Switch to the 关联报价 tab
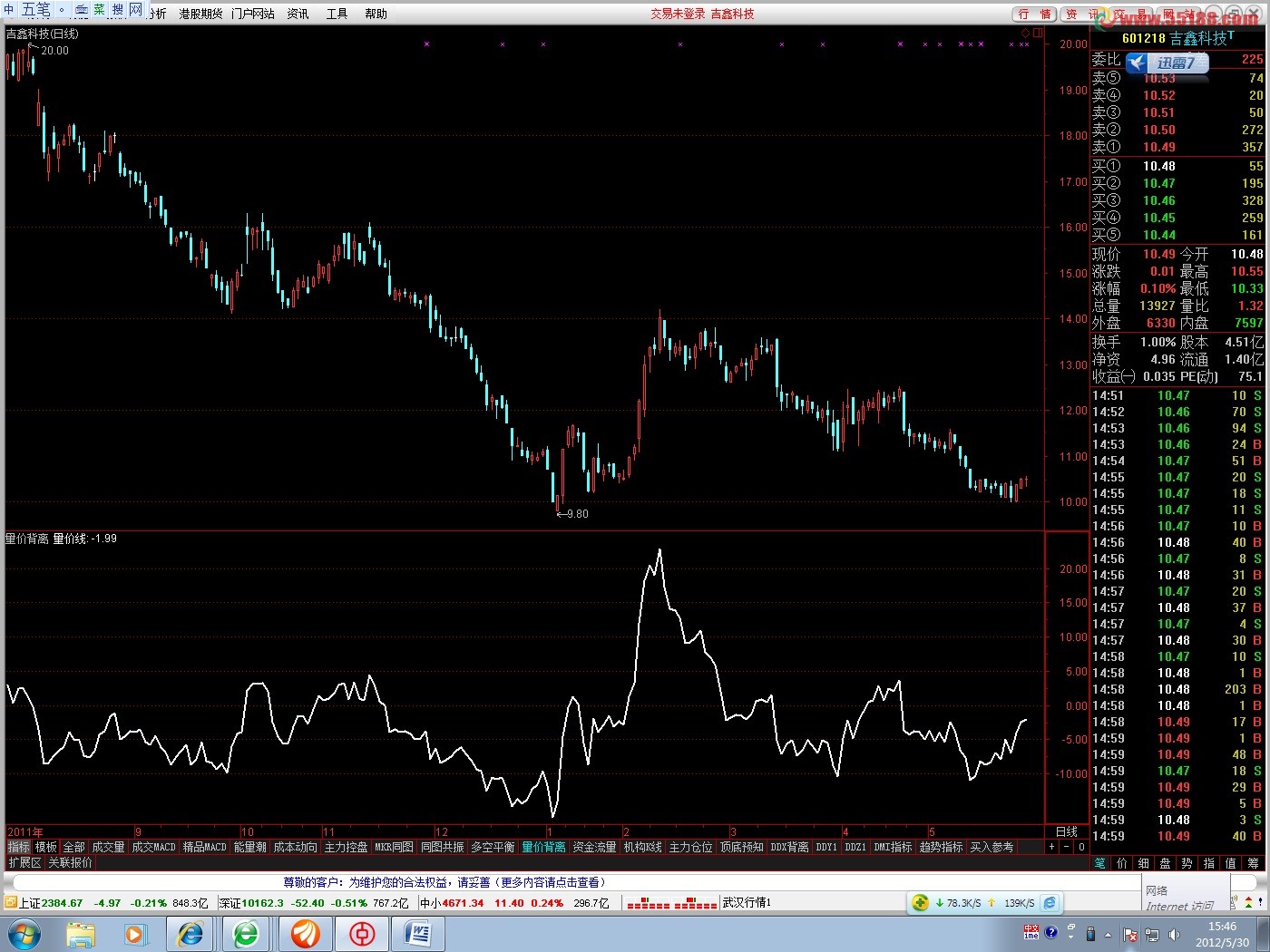Screen dimensions: 1270x952 [x=70, y=862]
